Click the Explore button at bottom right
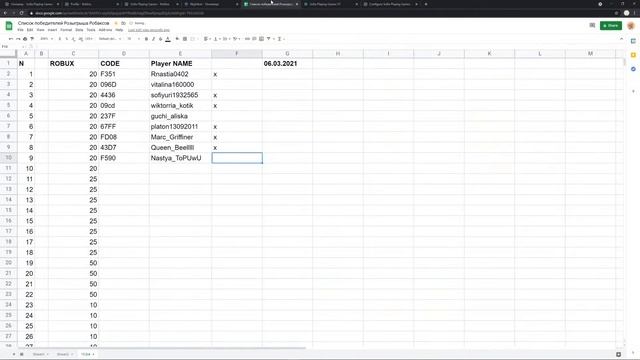Viewport: 640px width, 360px height. click(618, 354)
